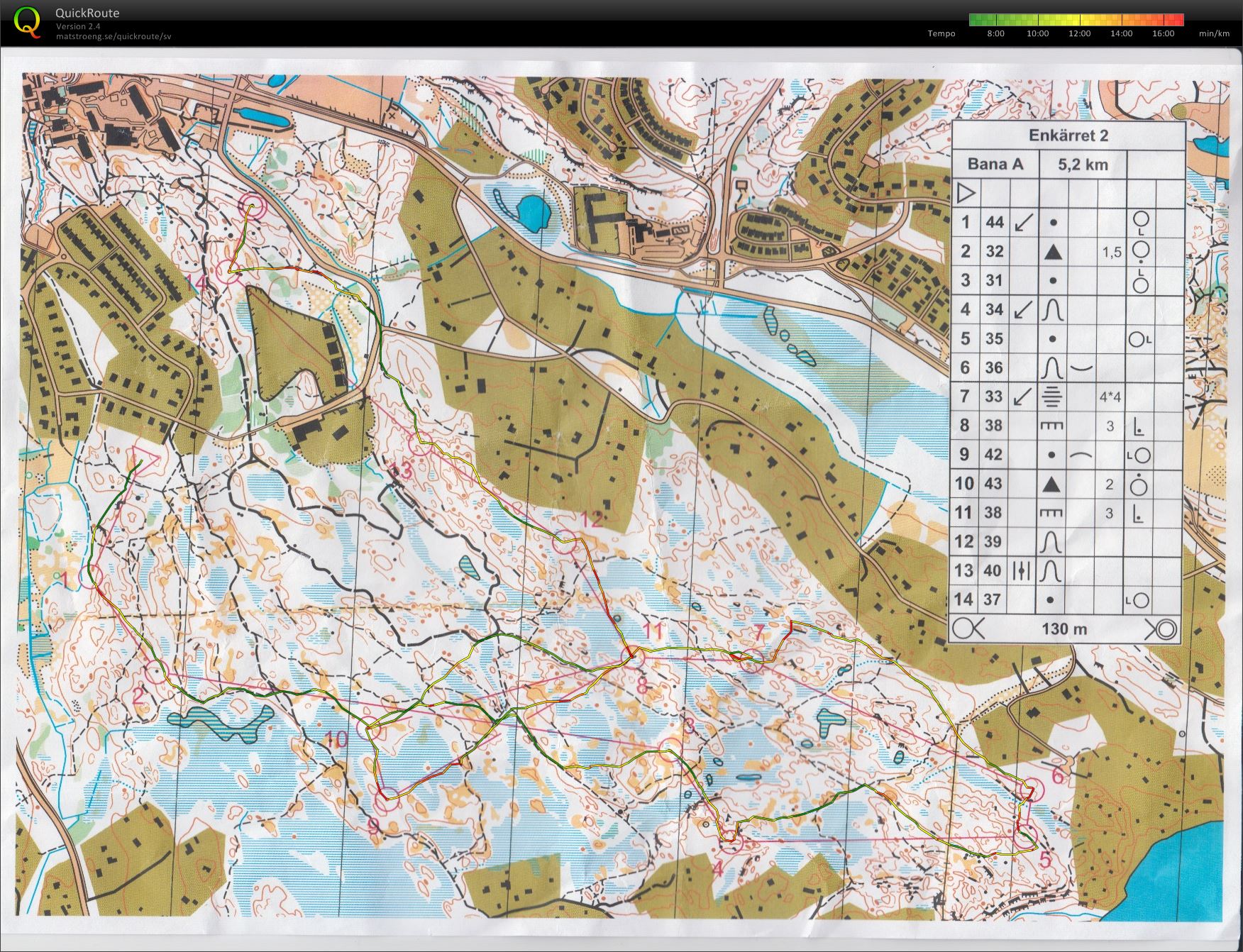Click the min/km unit label
The height and width of the screenshot is (952, 1243).
point(1214,33)
